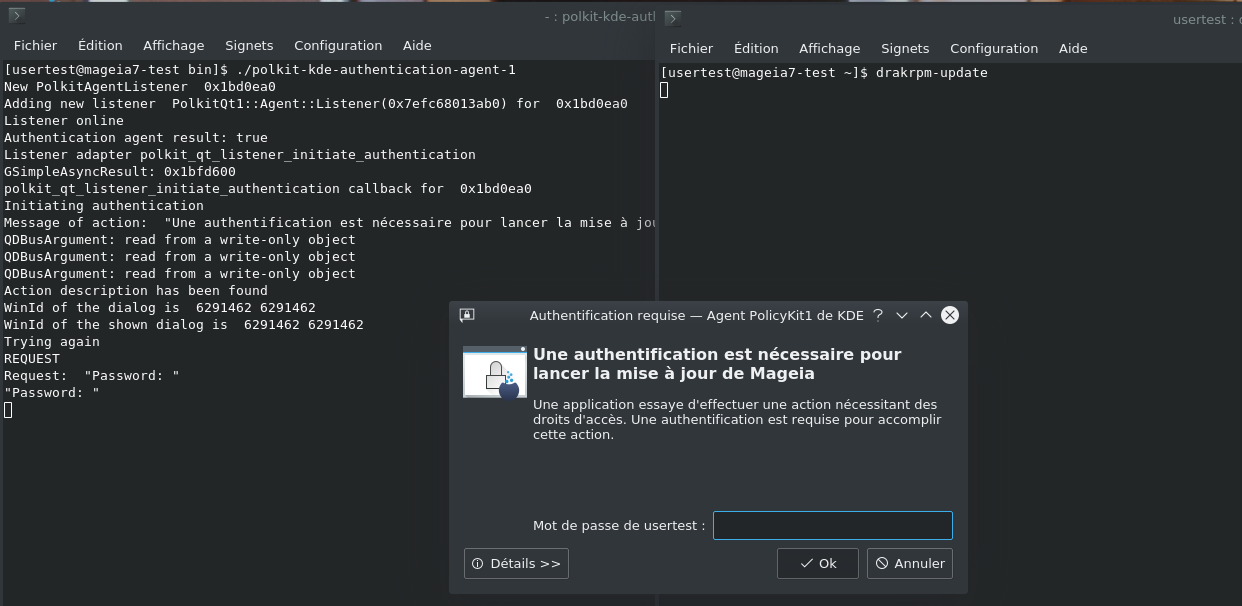This screenshot has width=1242, height=606.
Task: Click 'GSimpleAsyncResult: 0x1bfd600' line
Action: [120, 172]
